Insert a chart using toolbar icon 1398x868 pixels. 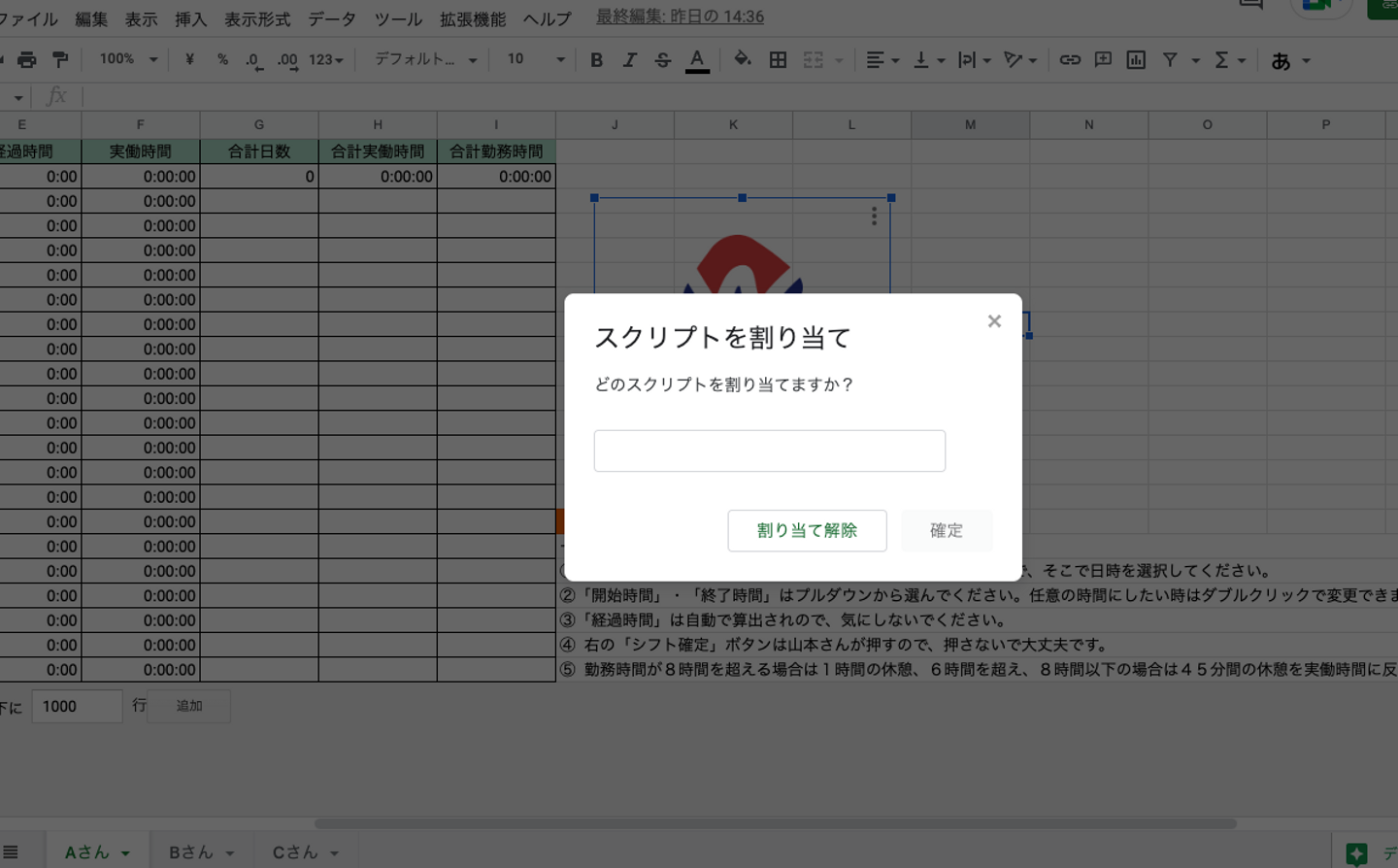point(1136,60)
